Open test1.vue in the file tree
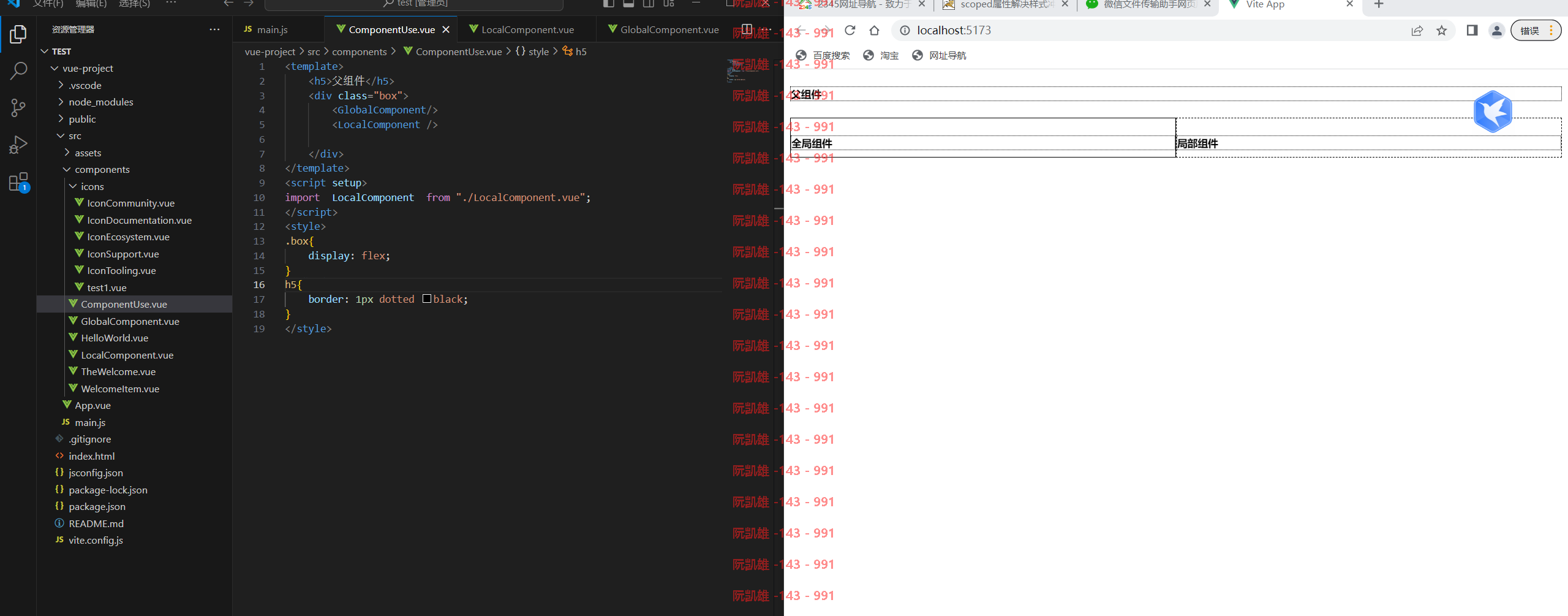The width and height of the screenshot is (1568, 616). tap(107, 287)
